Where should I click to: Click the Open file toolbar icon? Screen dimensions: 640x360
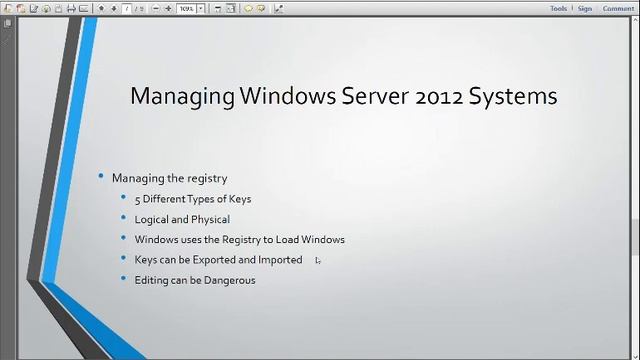point(8,8)
